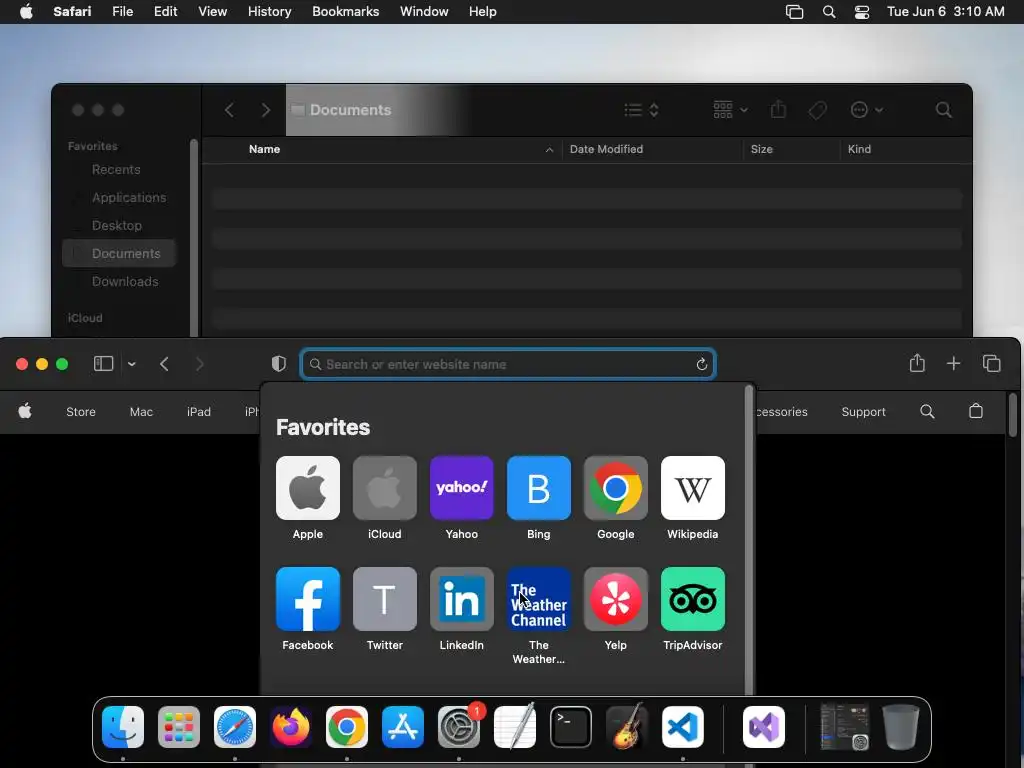Image resolution: width=1024 pixels, height=768 pixels.
Task: Open the iCloud favorite tile
Action: click(x=385, y=488)
